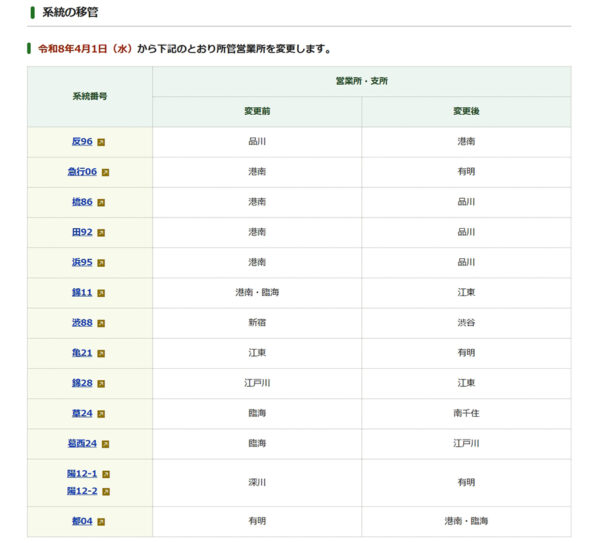The height and width of the screenshot is (543, 600).
Task: Click the external-link icon beside 葛西24
Action: 105,444
